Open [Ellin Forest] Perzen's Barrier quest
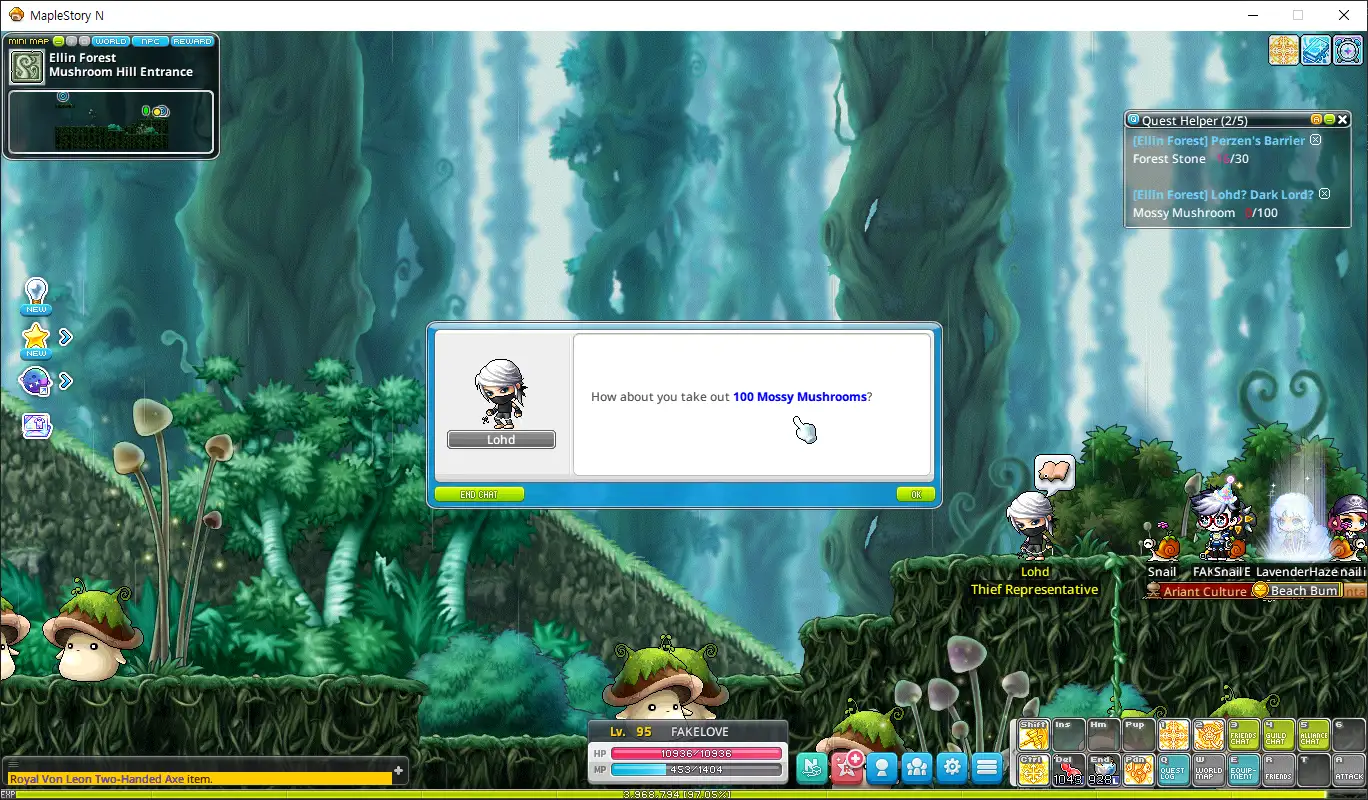Image resolution: width=1368 pixels, height=800 pixels. click(1218, 141)
